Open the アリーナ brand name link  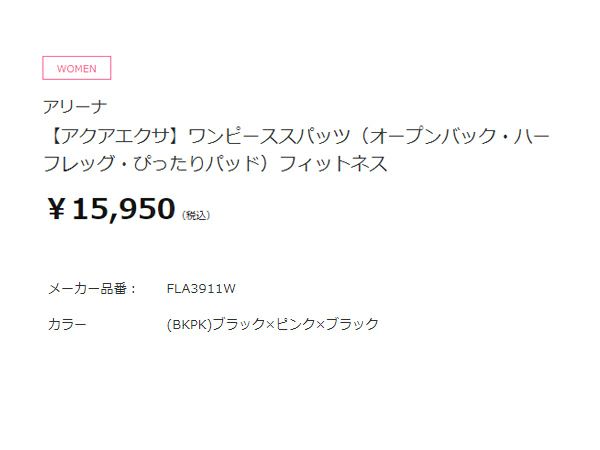(75, 106)
